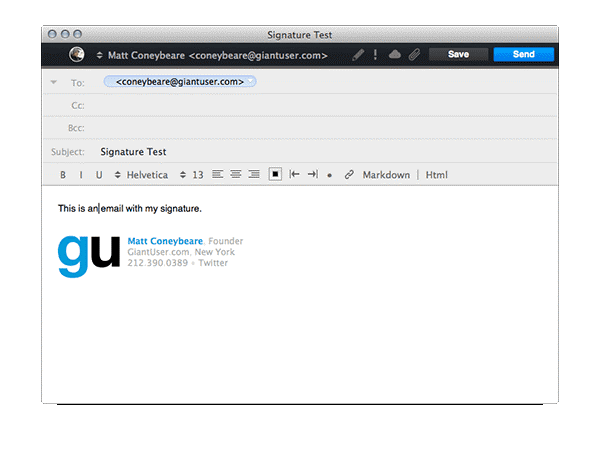
Task: Minimize the Signature Test window
Action: [65, 34]
